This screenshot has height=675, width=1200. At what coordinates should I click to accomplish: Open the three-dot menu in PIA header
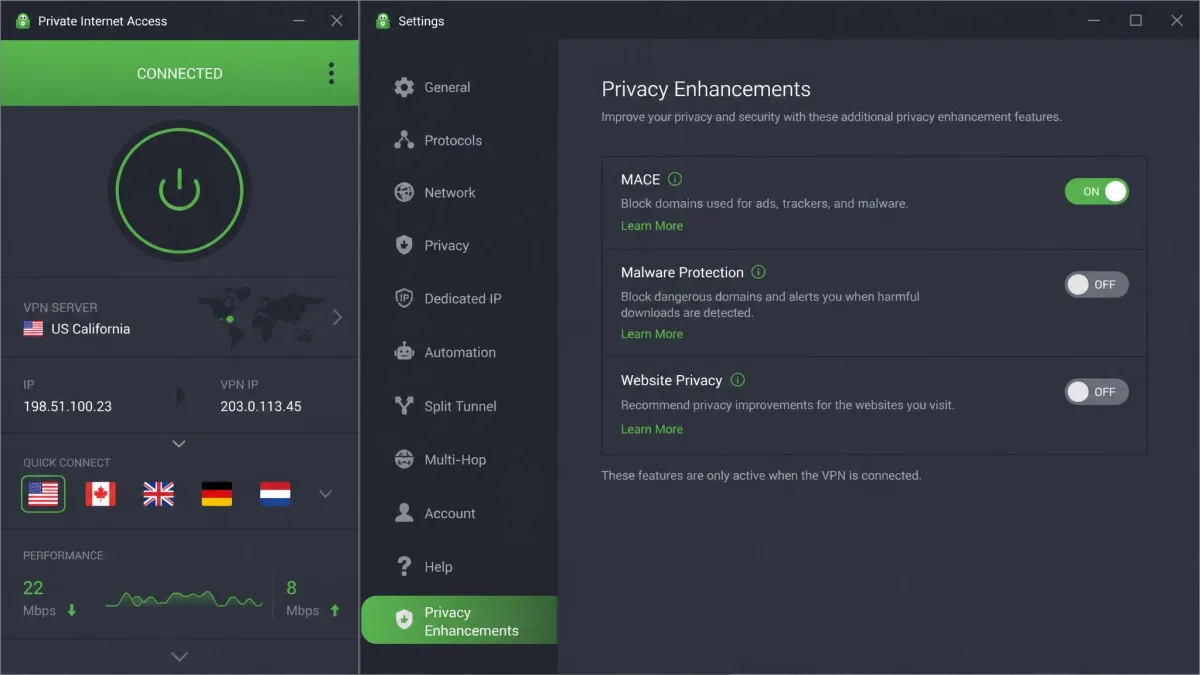331,73
